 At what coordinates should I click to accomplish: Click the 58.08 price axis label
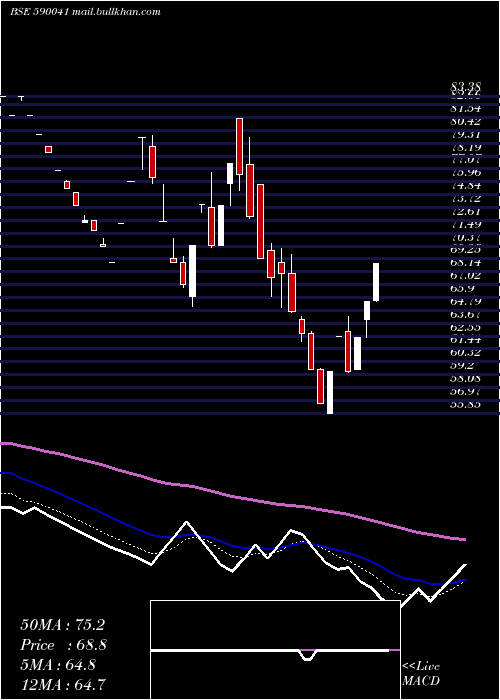(x=465, y=378)
